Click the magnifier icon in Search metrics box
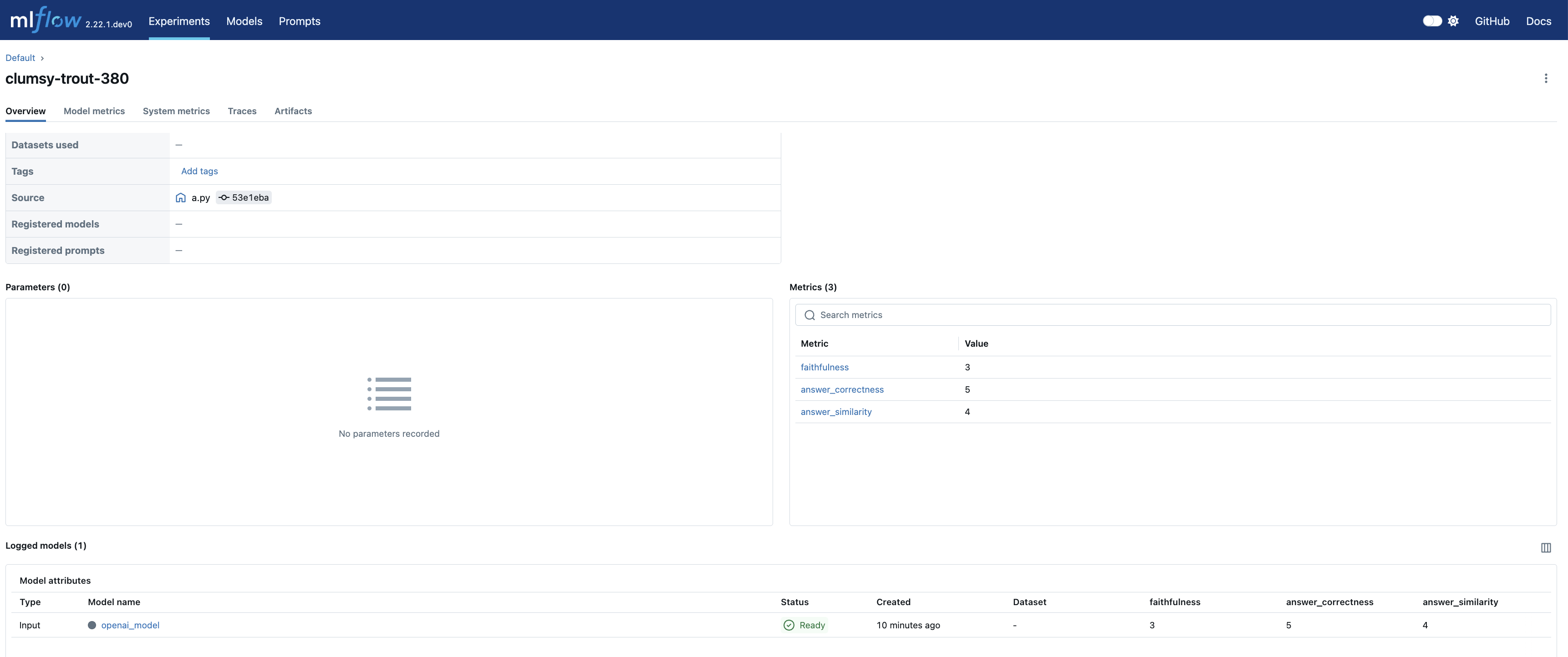This screenshot has width=1568, height=657. 809,315
